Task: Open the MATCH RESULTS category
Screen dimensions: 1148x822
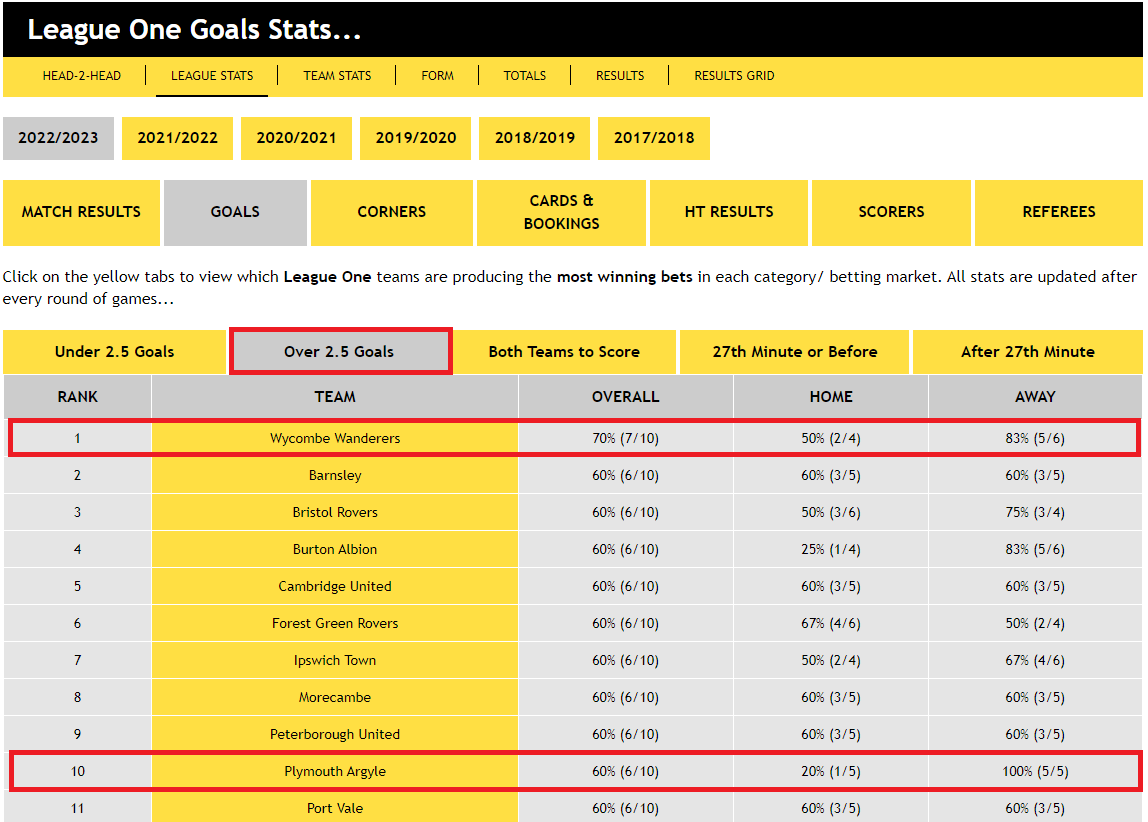Action: point(81,212)
